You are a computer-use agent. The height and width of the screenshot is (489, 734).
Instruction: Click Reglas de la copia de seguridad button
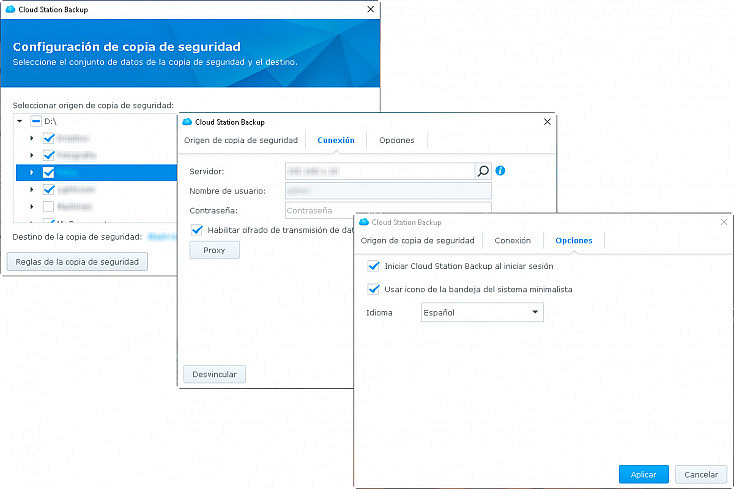point(77,262)
